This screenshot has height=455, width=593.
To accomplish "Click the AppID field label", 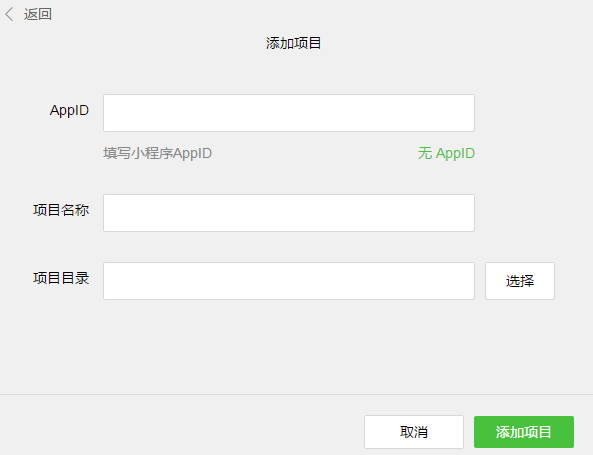I will coord(69,111).
